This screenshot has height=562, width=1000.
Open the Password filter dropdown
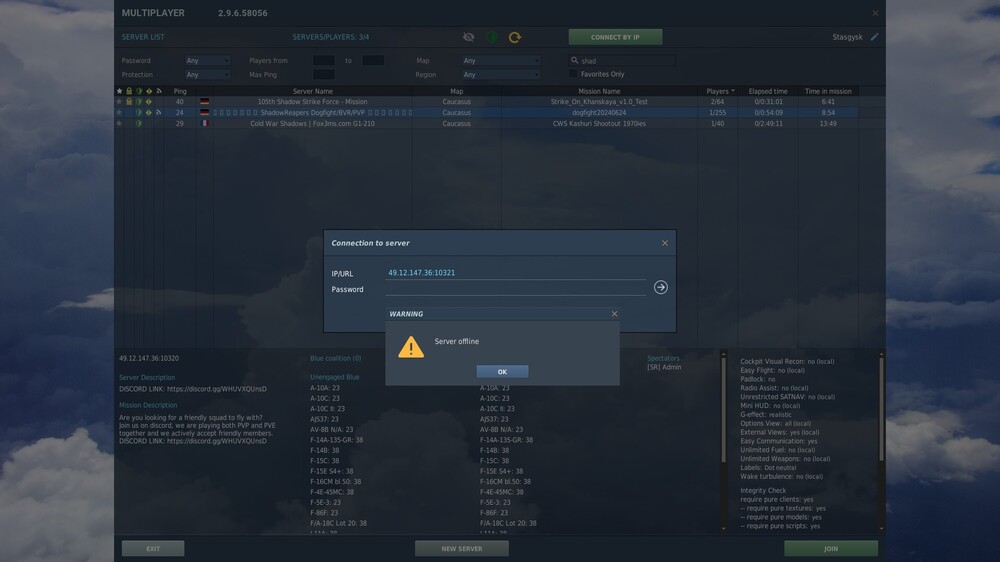pos(208,61)
